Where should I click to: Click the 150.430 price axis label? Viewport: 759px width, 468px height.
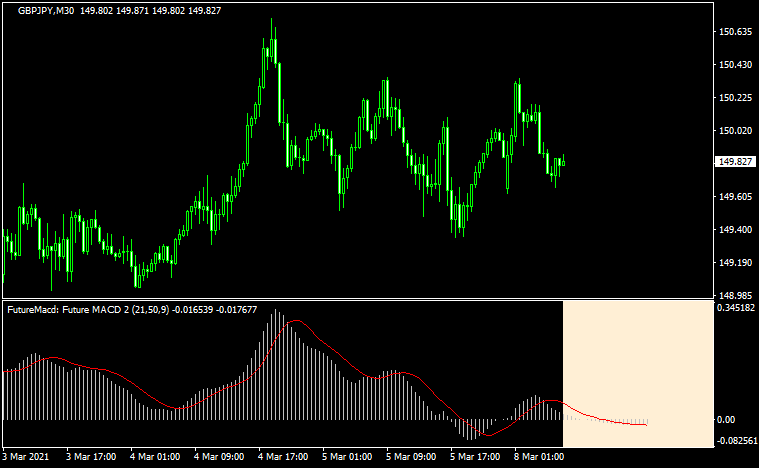[735, 65]
